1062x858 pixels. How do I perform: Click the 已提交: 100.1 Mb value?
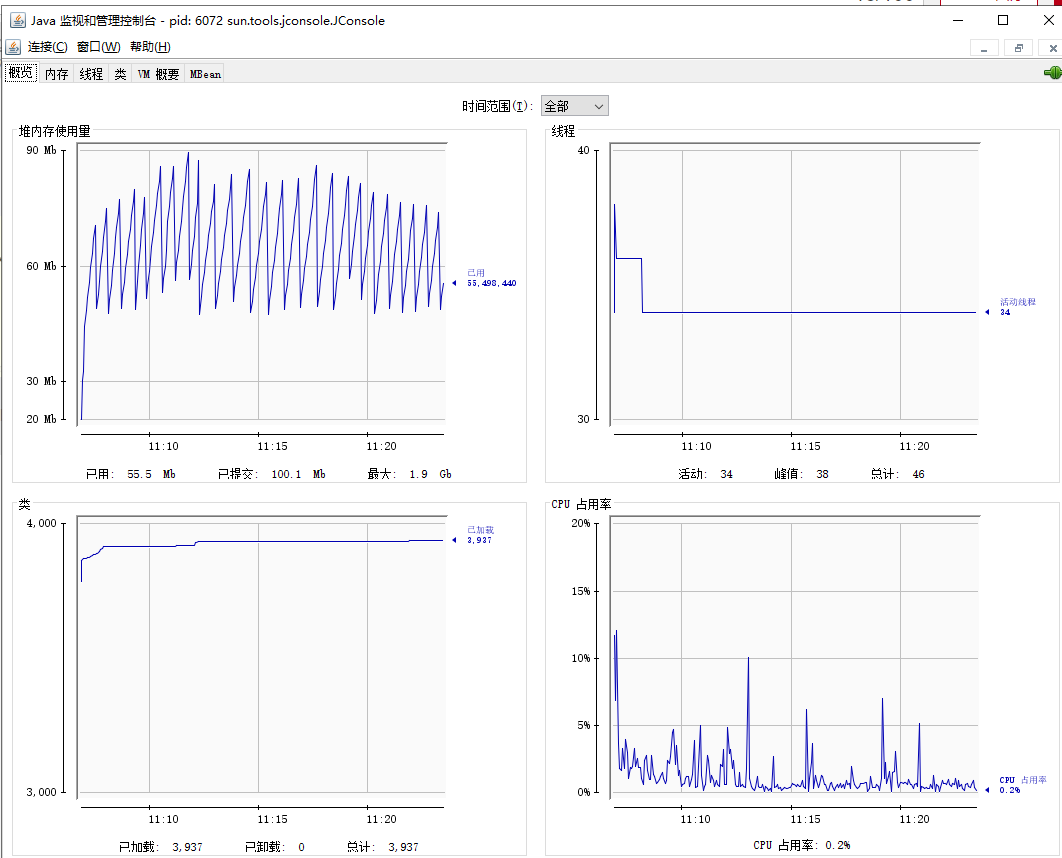pyautogui.click(x=272, y=474)
